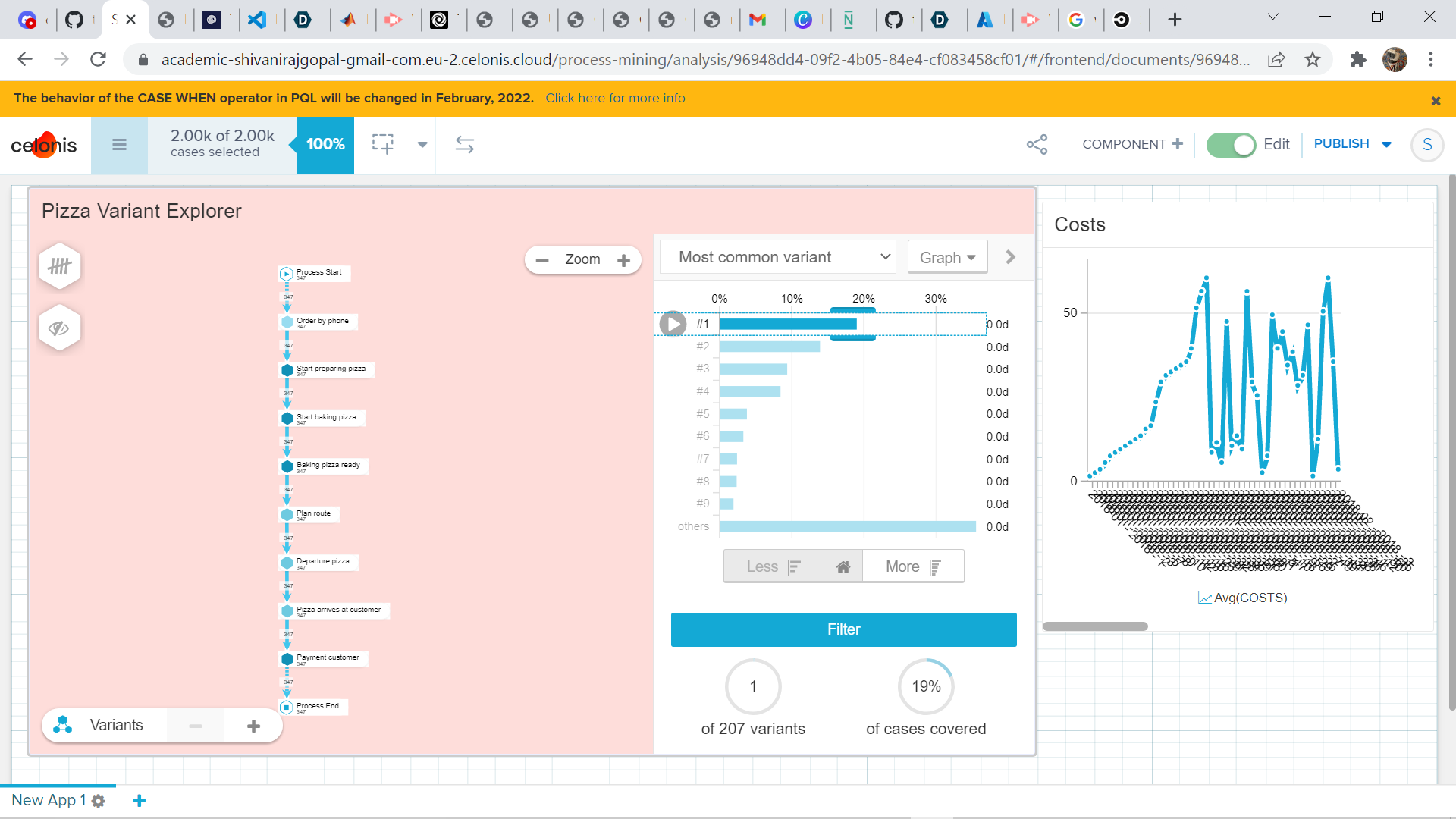
Task: Expand the PUBLISH dropdown arrow
Action: pos(1387,144)
